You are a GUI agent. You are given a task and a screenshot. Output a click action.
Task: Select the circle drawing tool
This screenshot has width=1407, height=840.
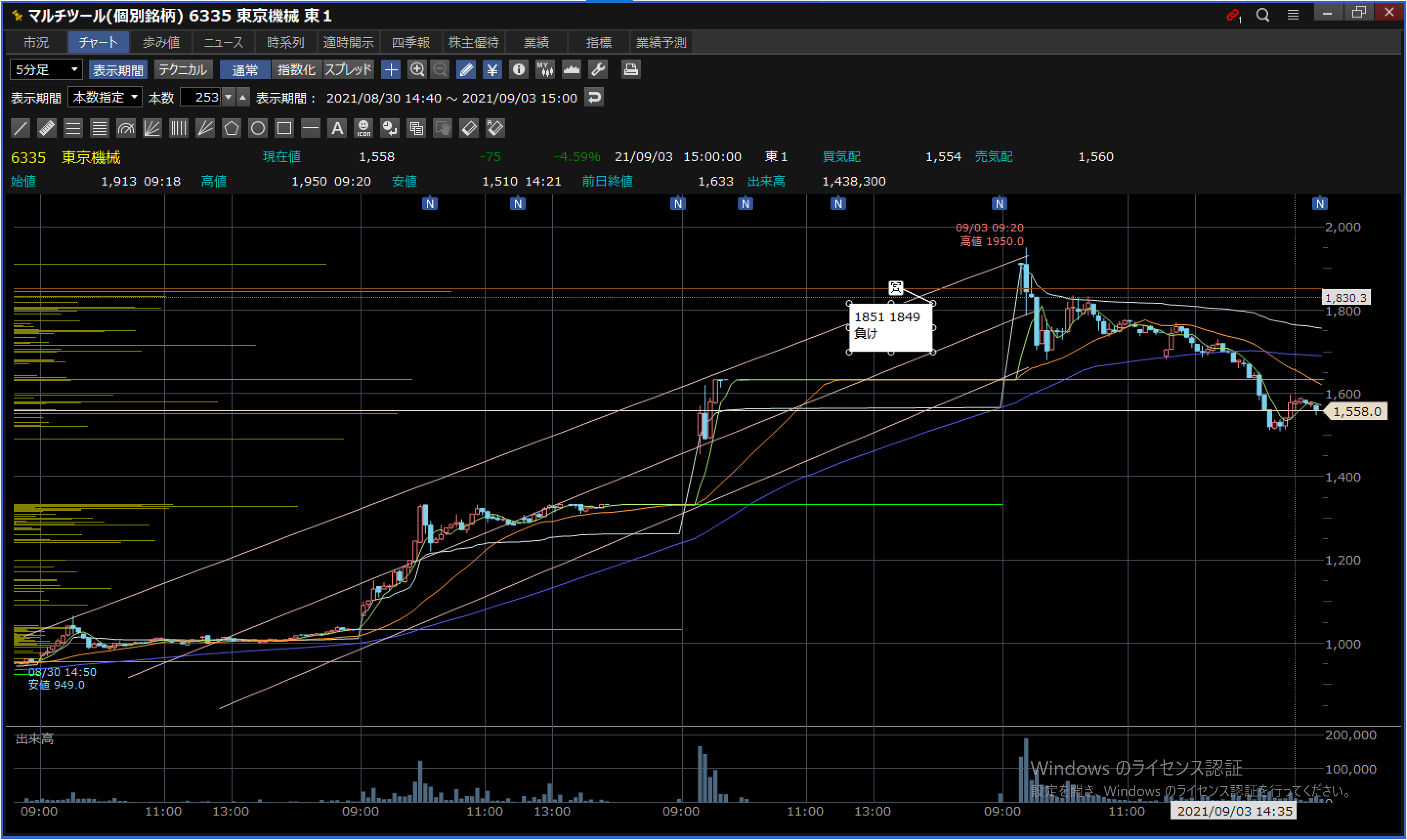tap(257, 128)
